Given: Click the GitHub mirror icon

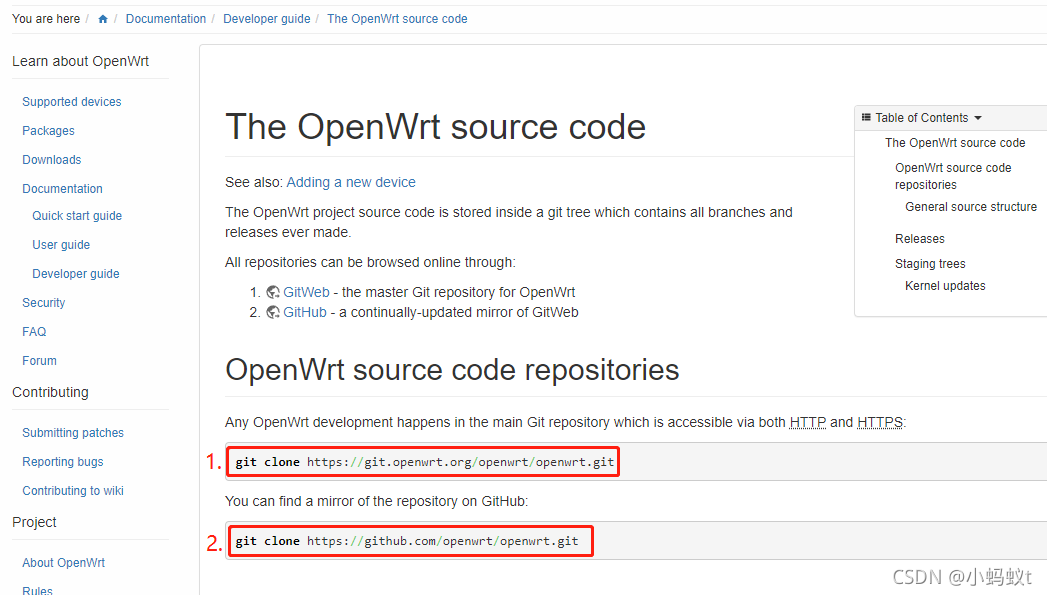Looking at the screenshot, I should (272, 312).
